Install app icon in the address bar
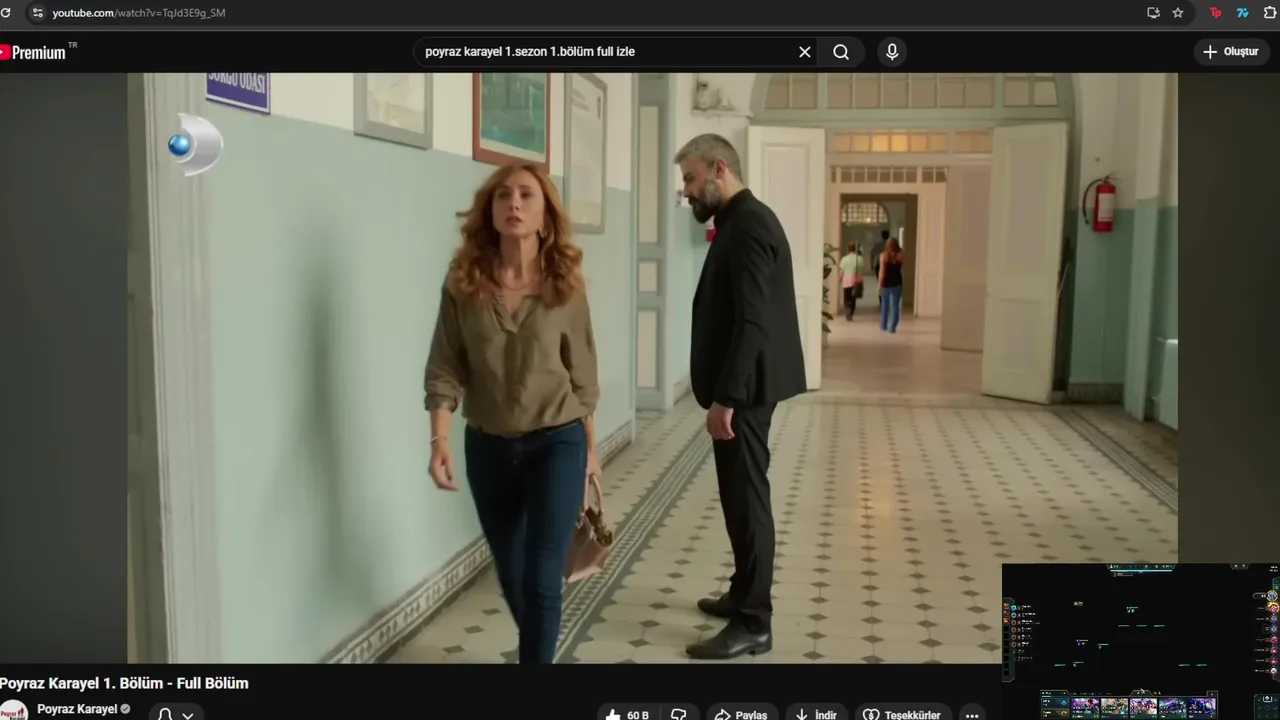The height and width of the screenshot is (720, 1280). 1153,13
